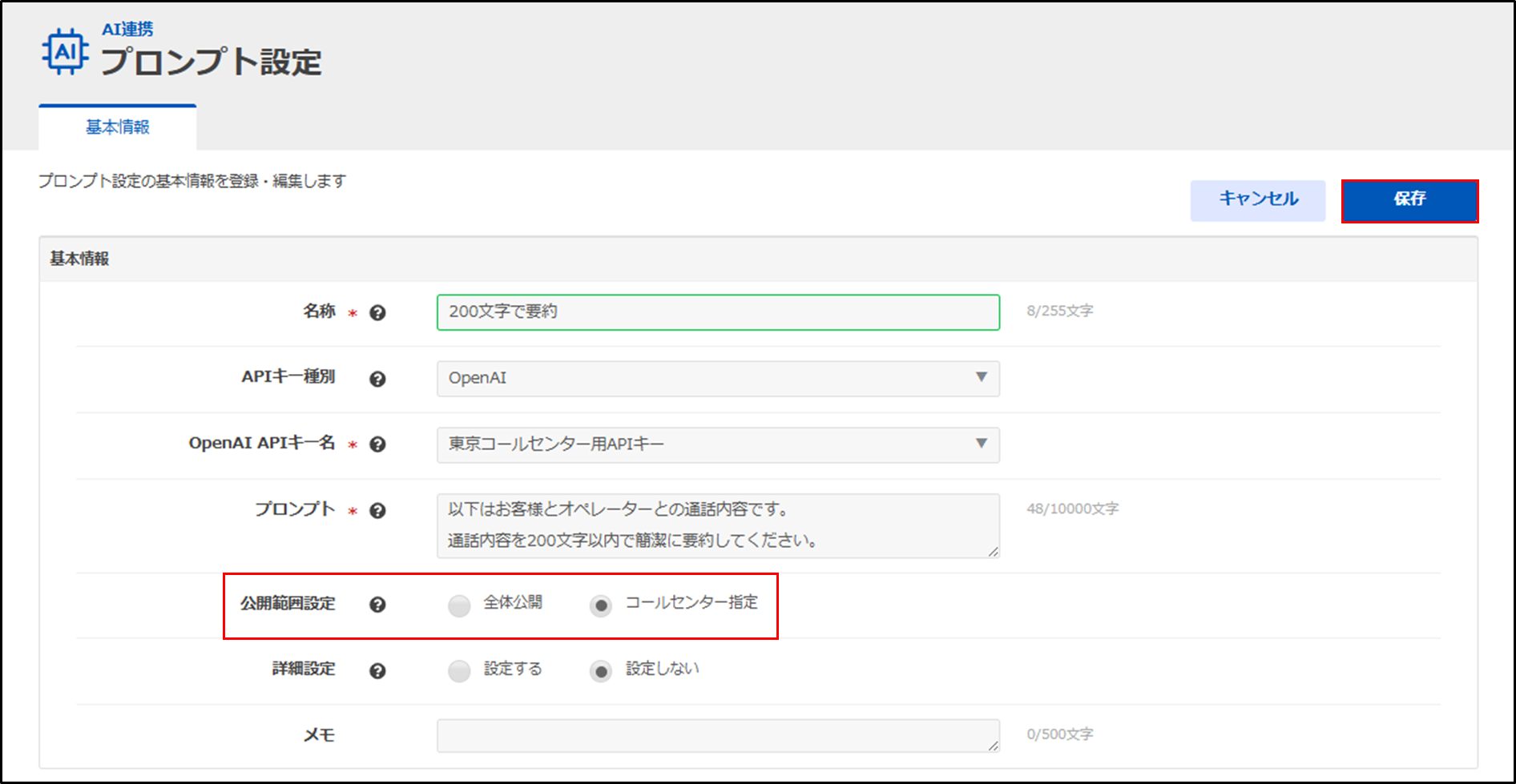Open help icon next to 名称
The image size is (1516, 784).
click(377, 313)
